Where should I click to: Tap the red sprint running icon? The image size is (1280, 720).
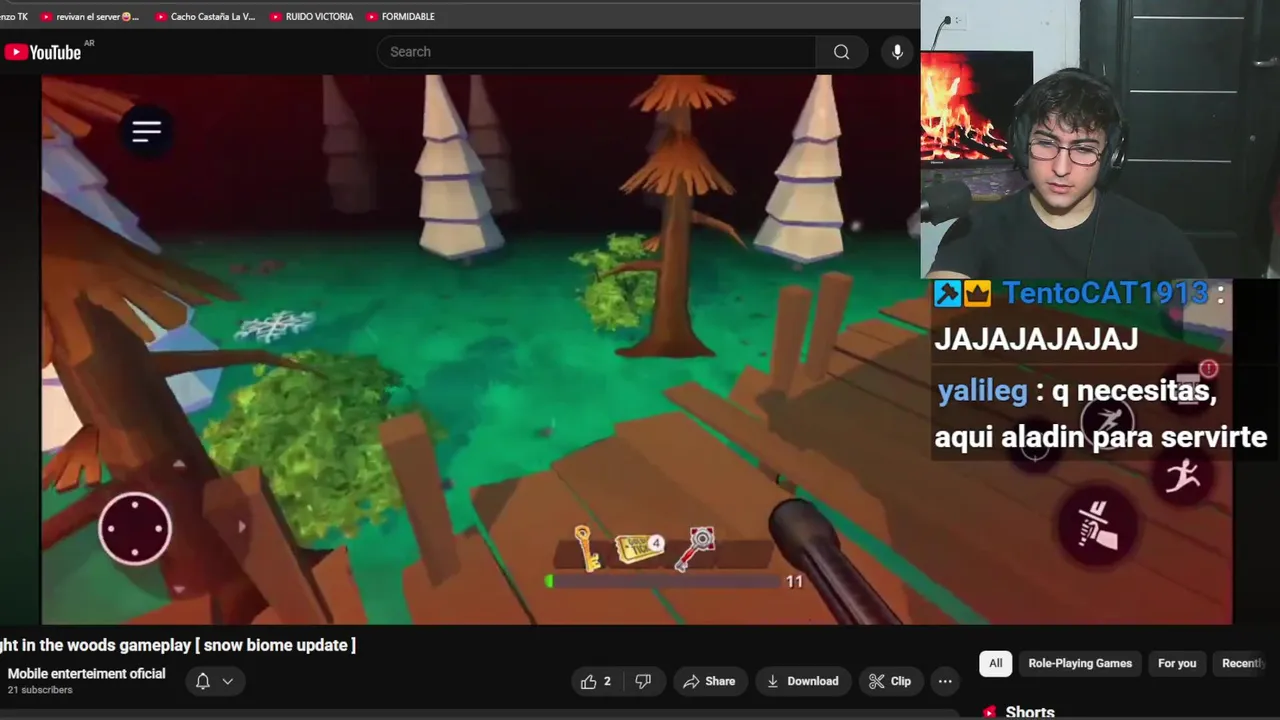tap(1182, 475)
